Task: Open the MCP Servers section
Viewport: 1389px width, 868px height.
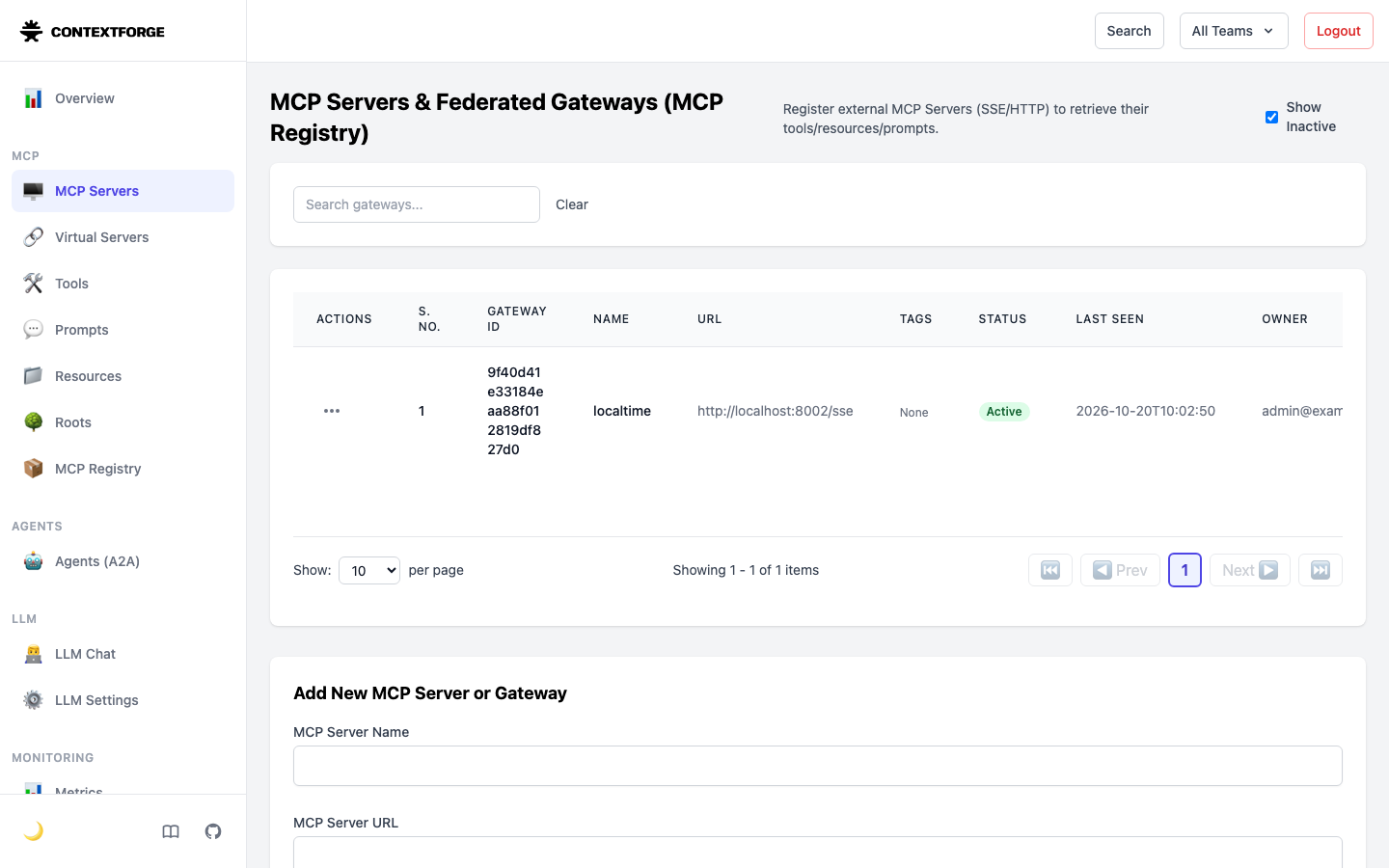Action: click(x=123, y=191)
